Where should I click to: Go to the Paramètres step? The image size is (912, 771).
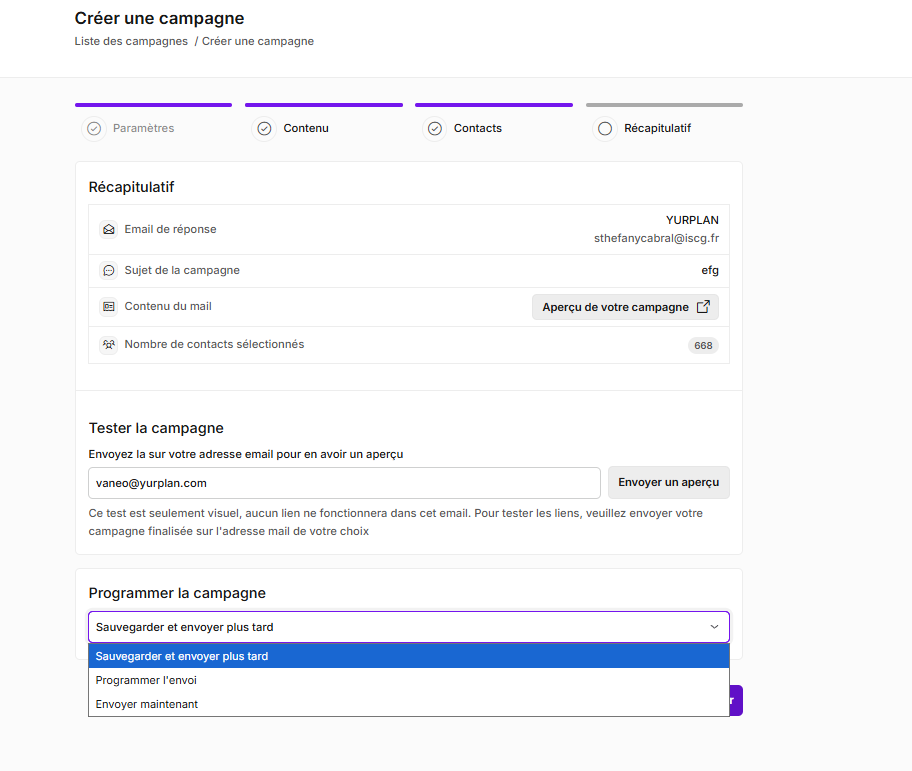[143, 128]
